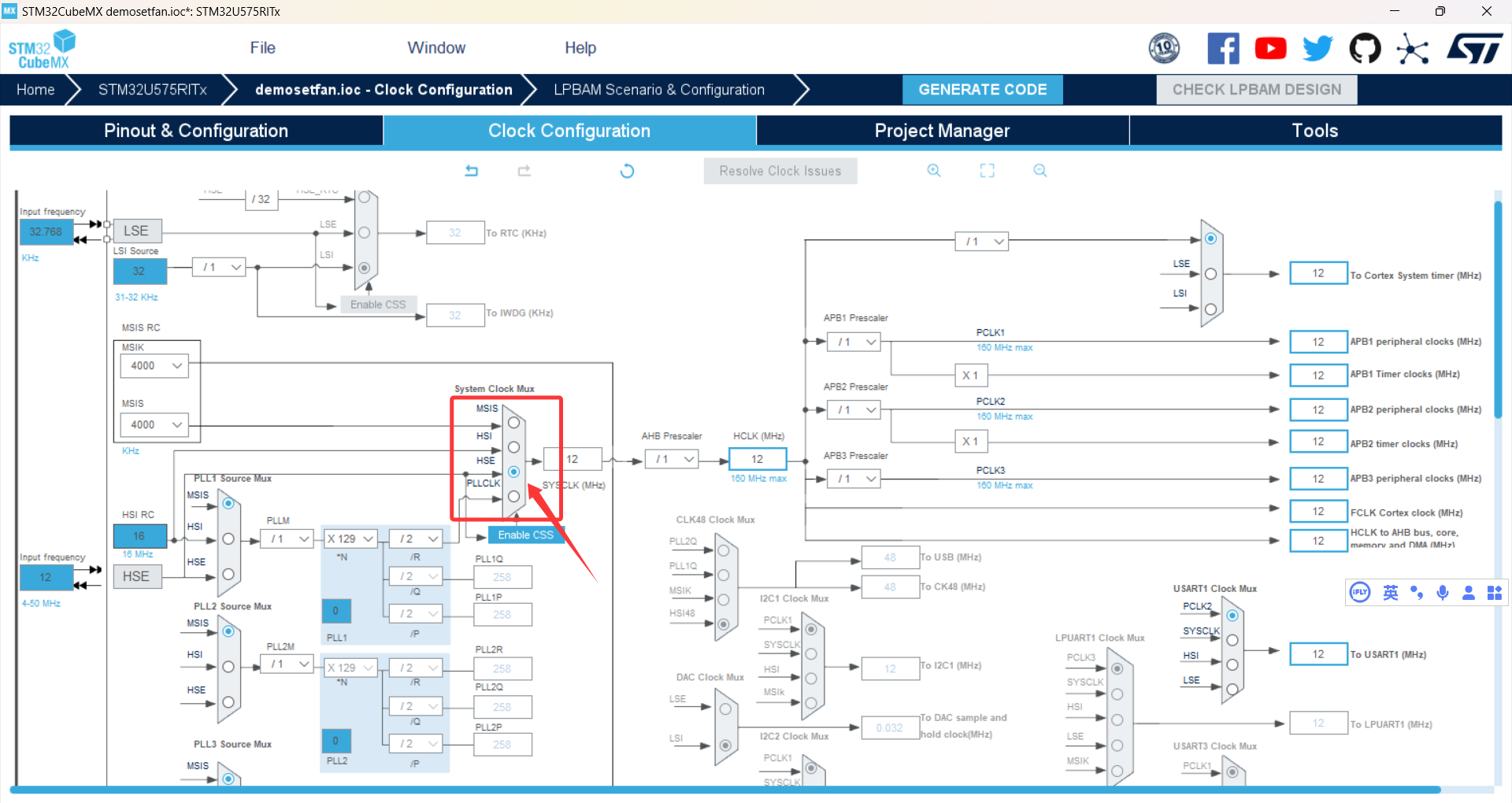
Task: Click the HCLK (MHz) value field
Action: (757, 459)
